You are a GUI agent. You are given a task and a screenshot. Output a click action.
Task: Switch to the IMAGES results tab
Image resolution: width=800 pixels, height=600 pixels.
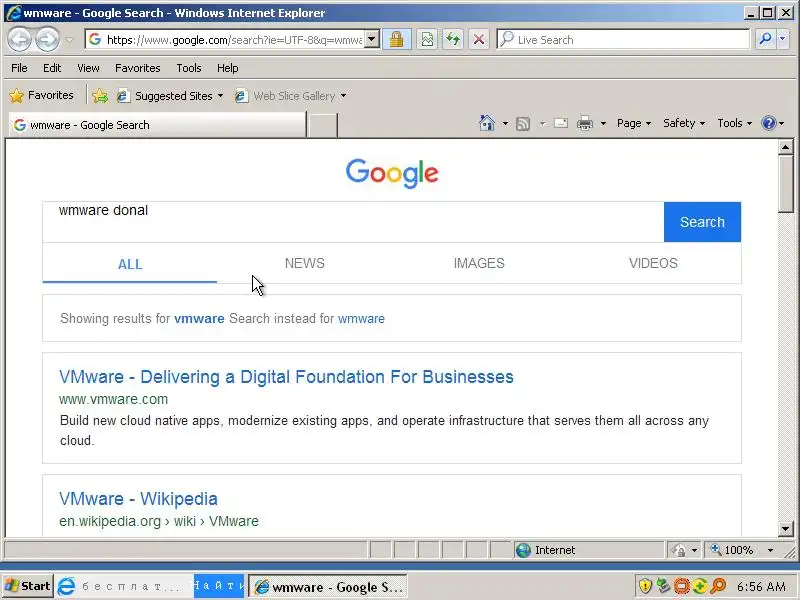click(479, 263)
